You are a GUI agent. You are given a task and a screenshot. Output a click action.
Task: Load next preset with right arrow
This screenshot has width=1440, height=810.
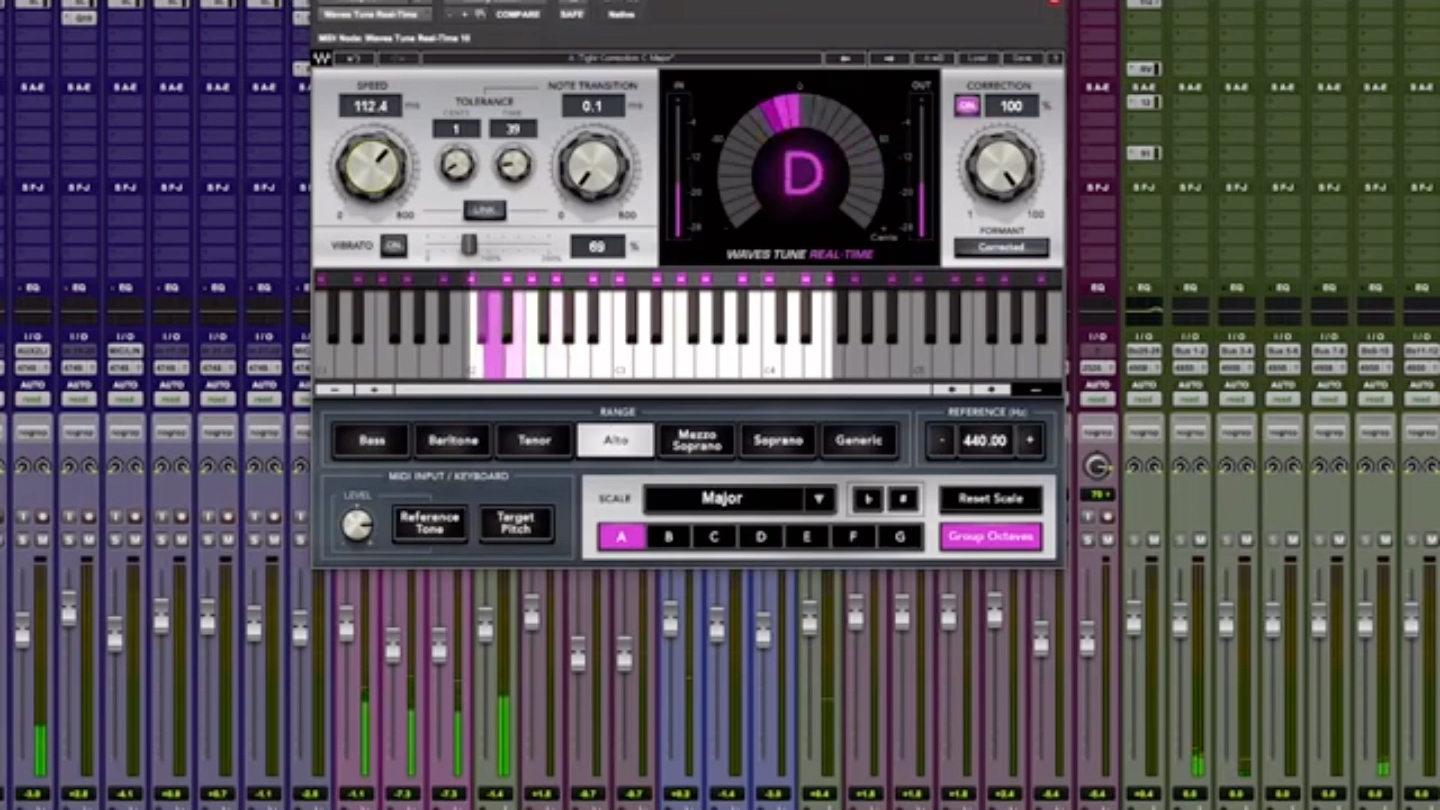(x=889, y=58)
